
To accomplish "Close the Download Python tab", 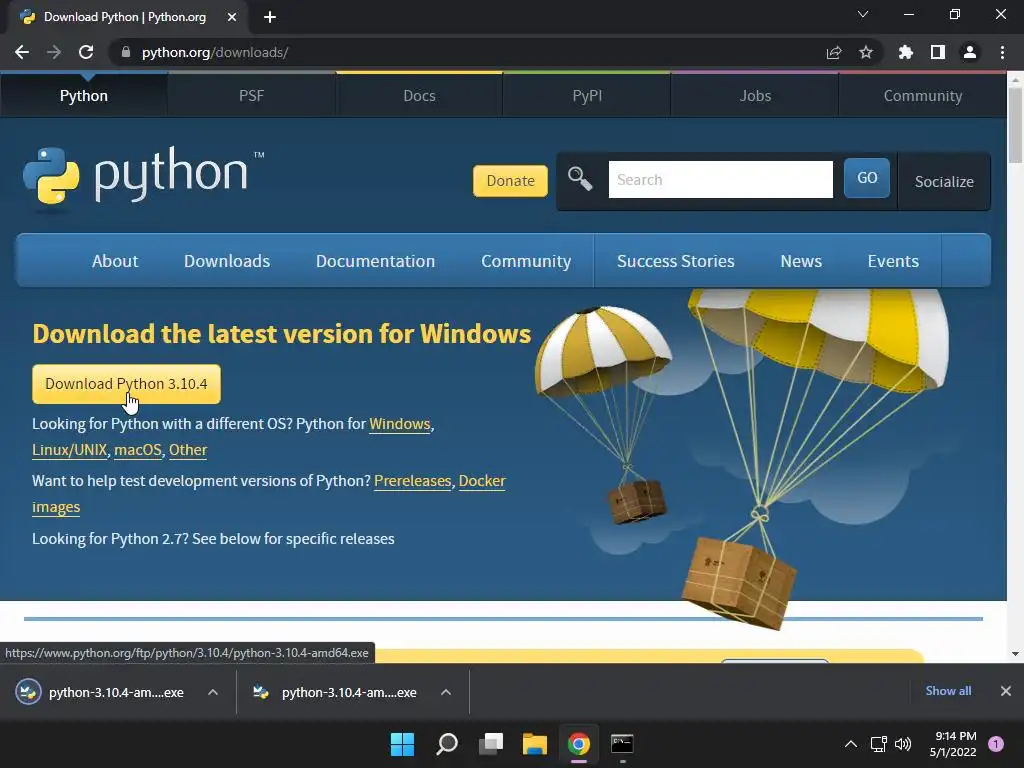I will click(232, 17).
